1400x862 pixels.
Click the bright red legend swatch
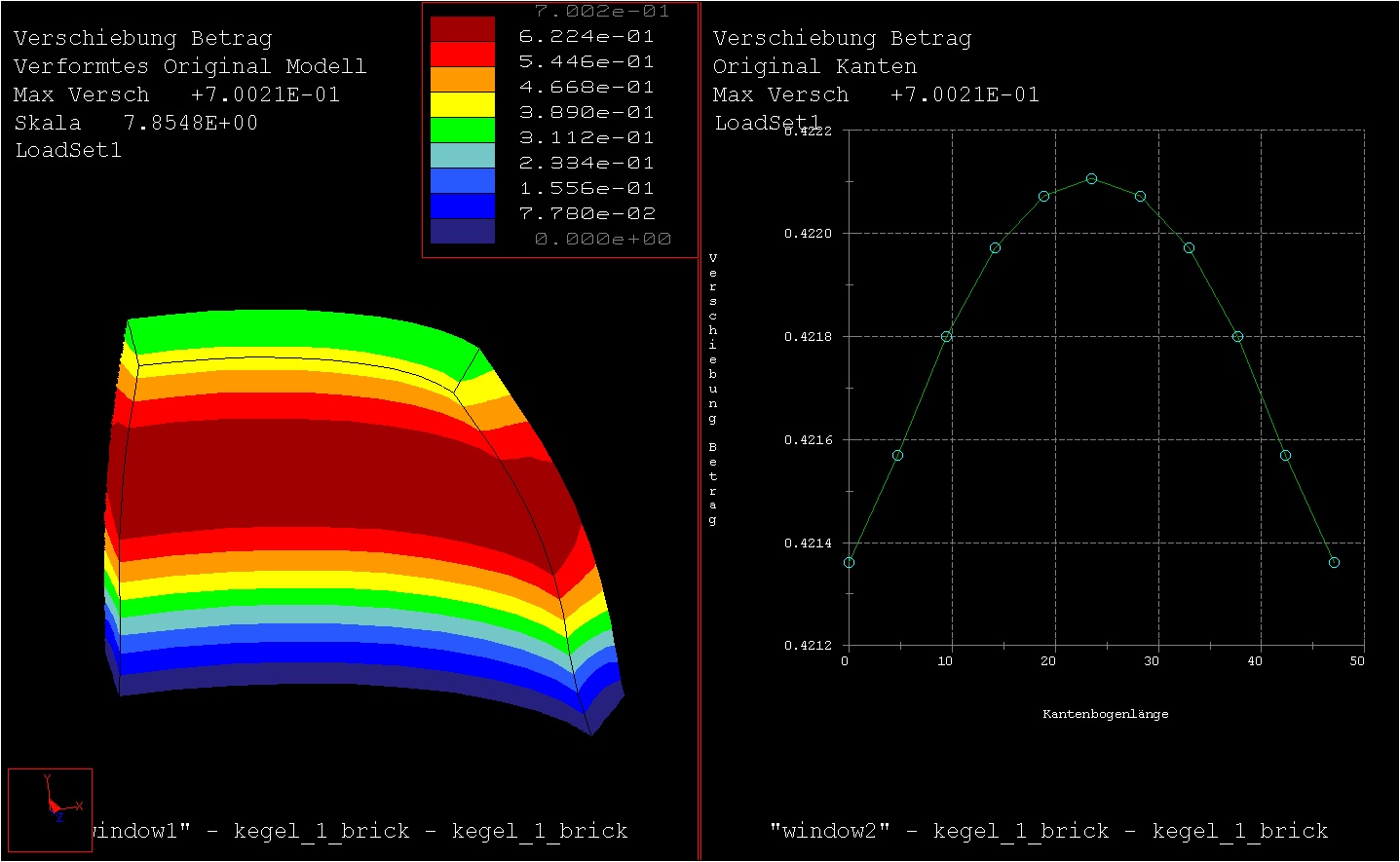pos(463,55)
